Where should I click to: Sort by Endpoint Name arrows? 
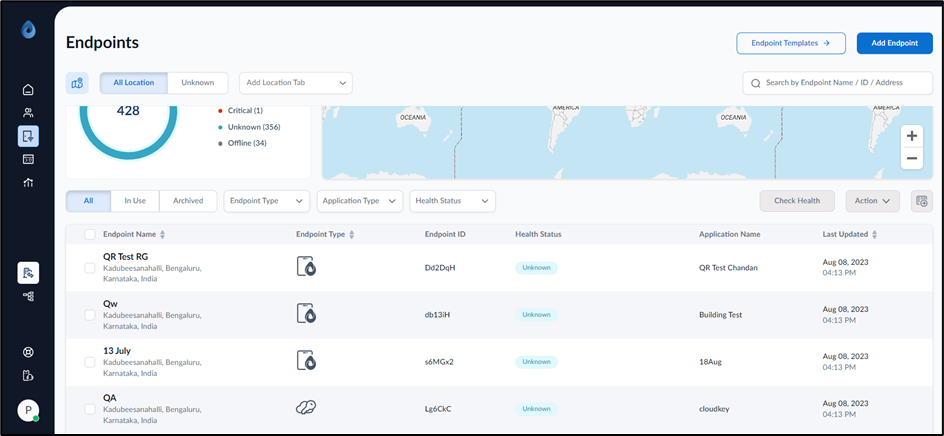click(x=162, y=234)
